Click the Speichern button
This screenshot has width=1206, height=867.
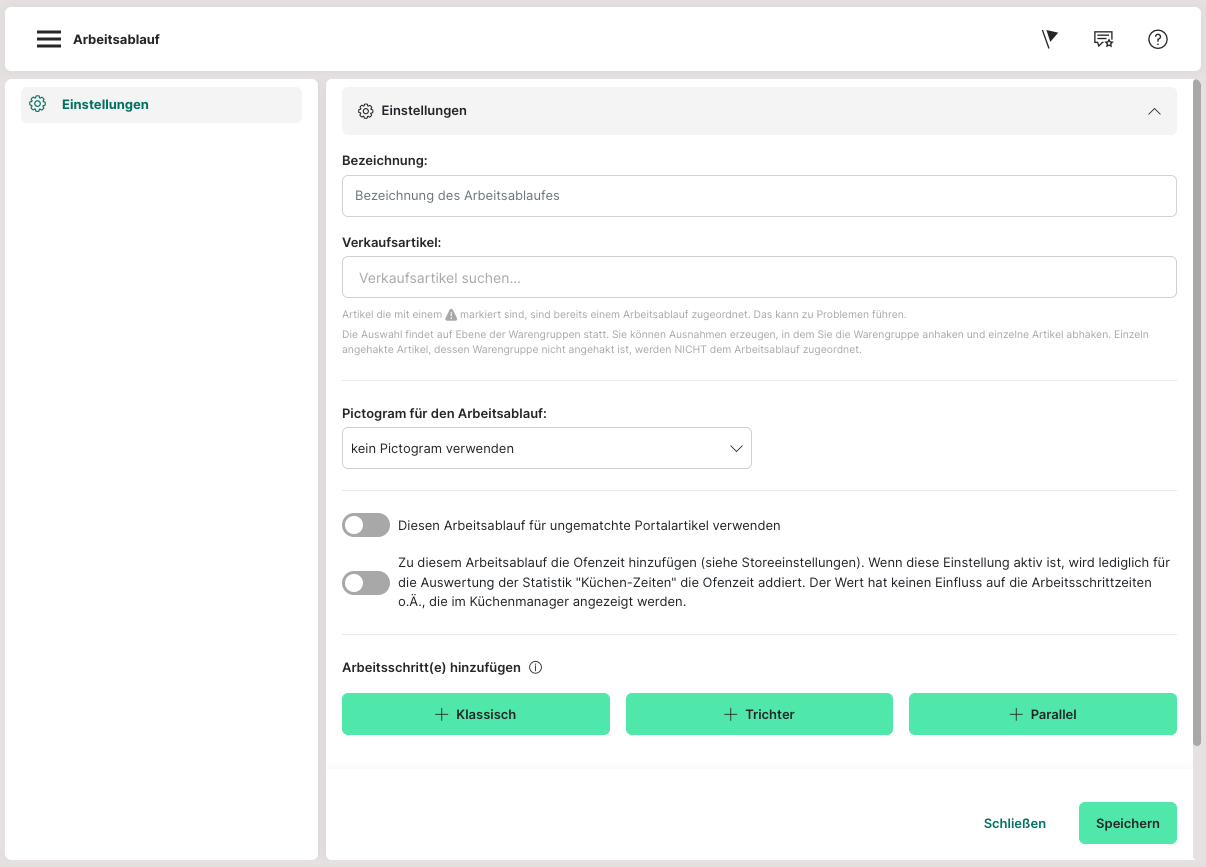click(1127, 823)
